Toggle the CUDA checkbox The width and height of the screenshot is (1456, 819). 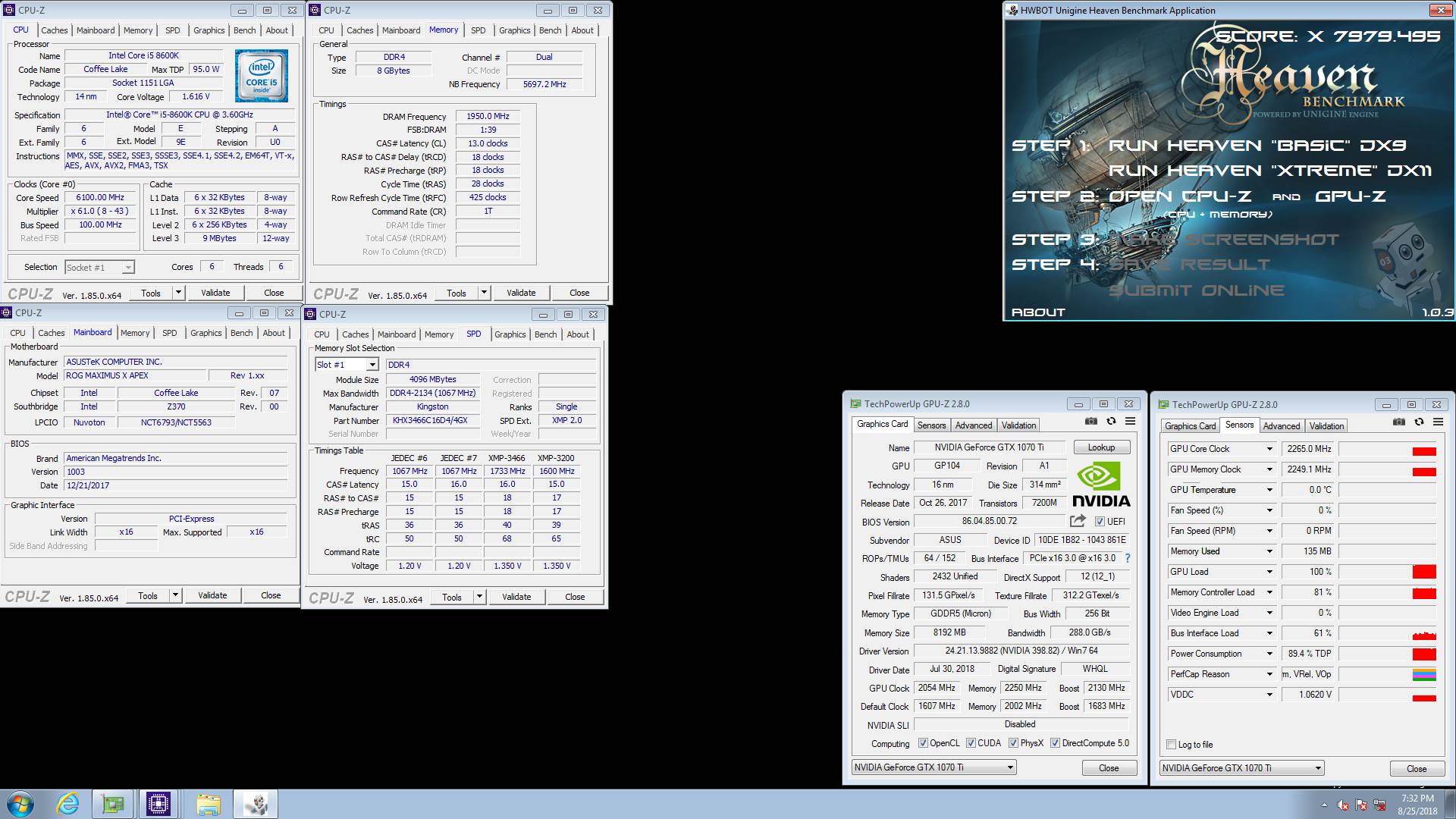point(971,743)
